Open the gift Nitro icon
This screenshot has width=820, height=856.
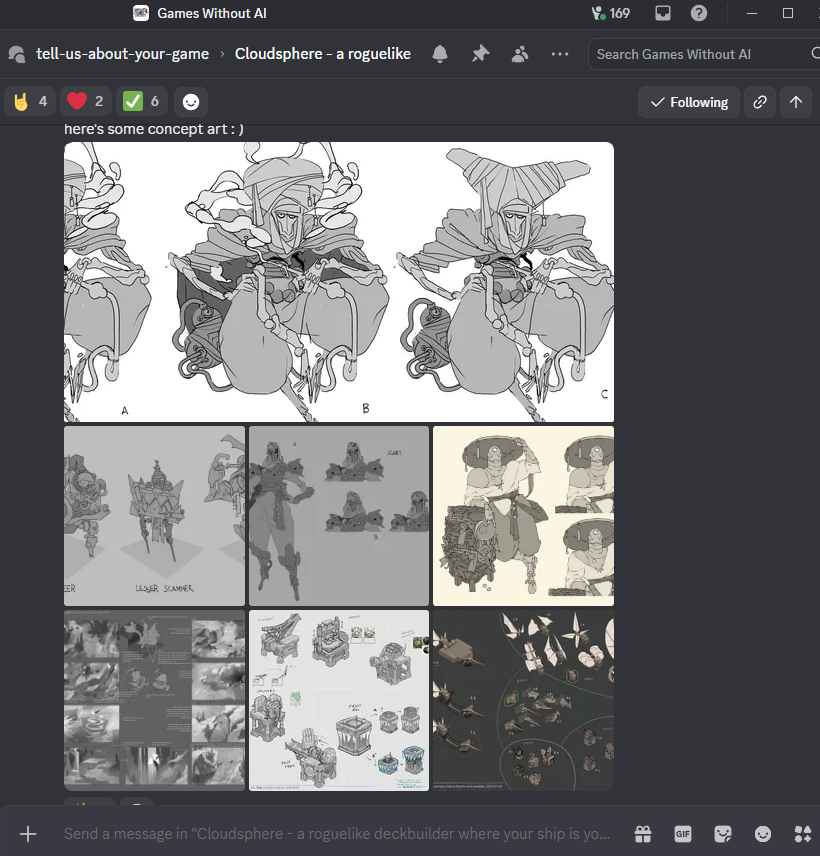click(643, 834)
